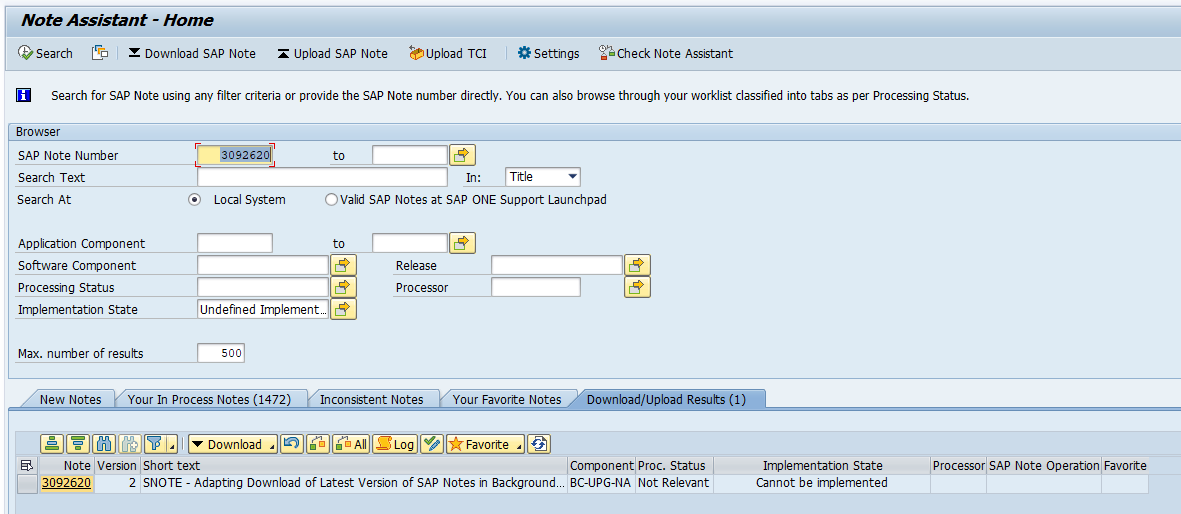Image resolution: width=1181 pixels, height=514 pixels.
Task: Click 'BC-UPG-NA' component cell
Action: pos(601,483)
